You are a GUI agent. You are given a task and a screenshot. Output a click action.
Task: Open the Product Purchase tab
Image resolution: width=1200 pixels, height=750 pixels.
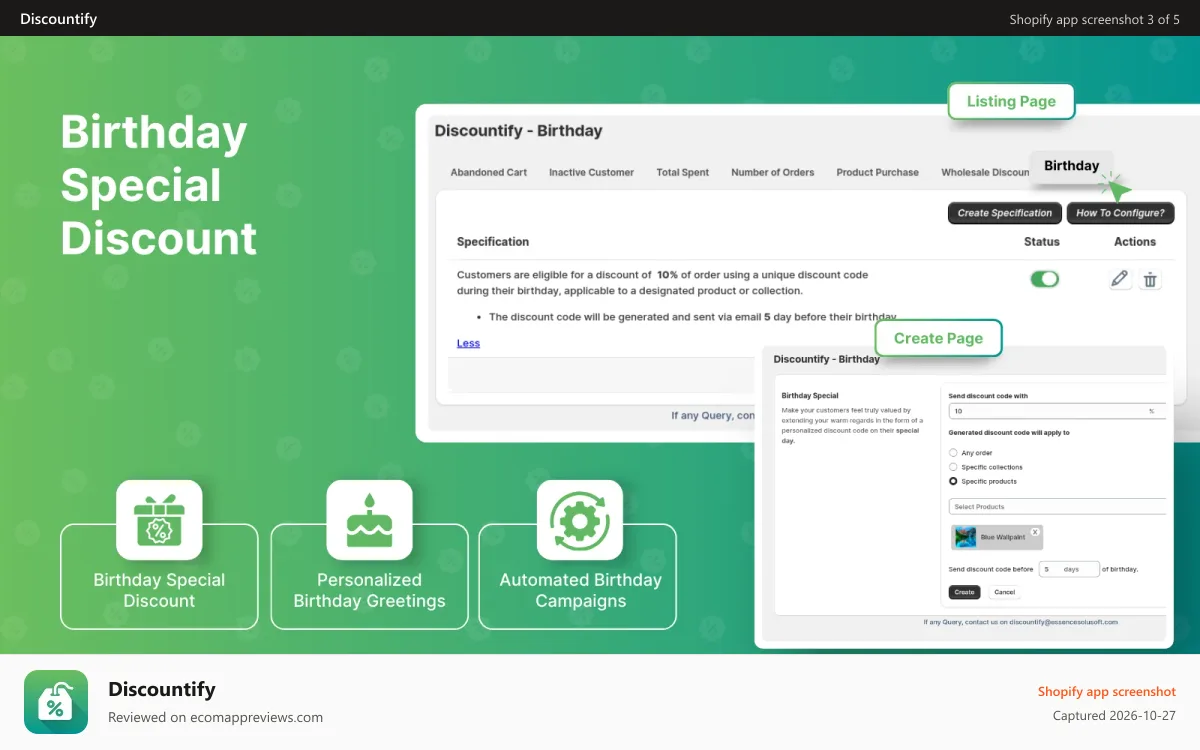[877, 172]
